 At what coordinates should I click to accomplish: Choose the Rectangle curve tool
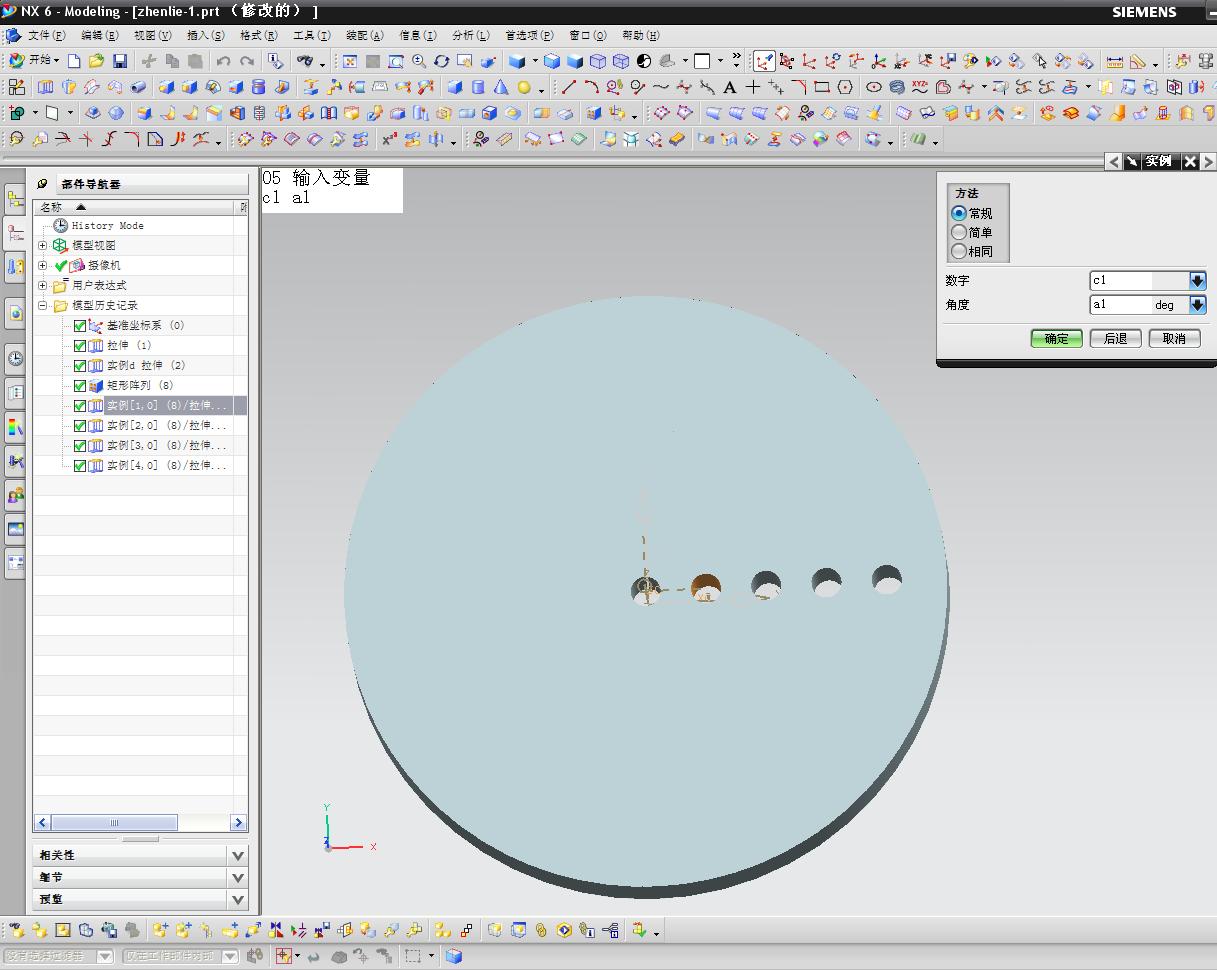(822, 87)
